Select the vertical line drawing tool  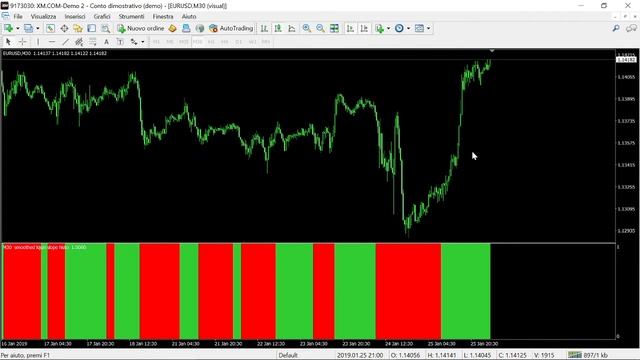38,42
